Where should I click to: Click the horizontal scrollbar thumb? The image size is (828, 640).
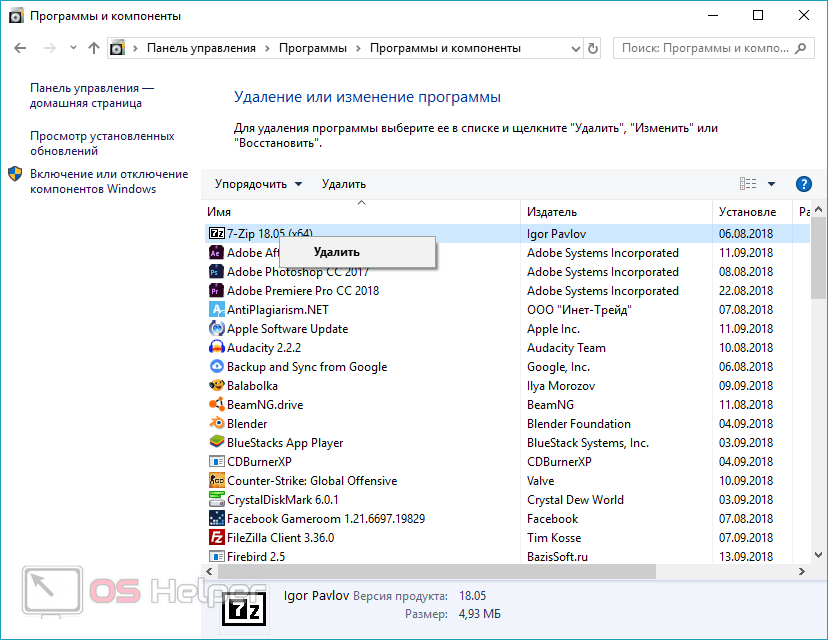tap(437, 571)
